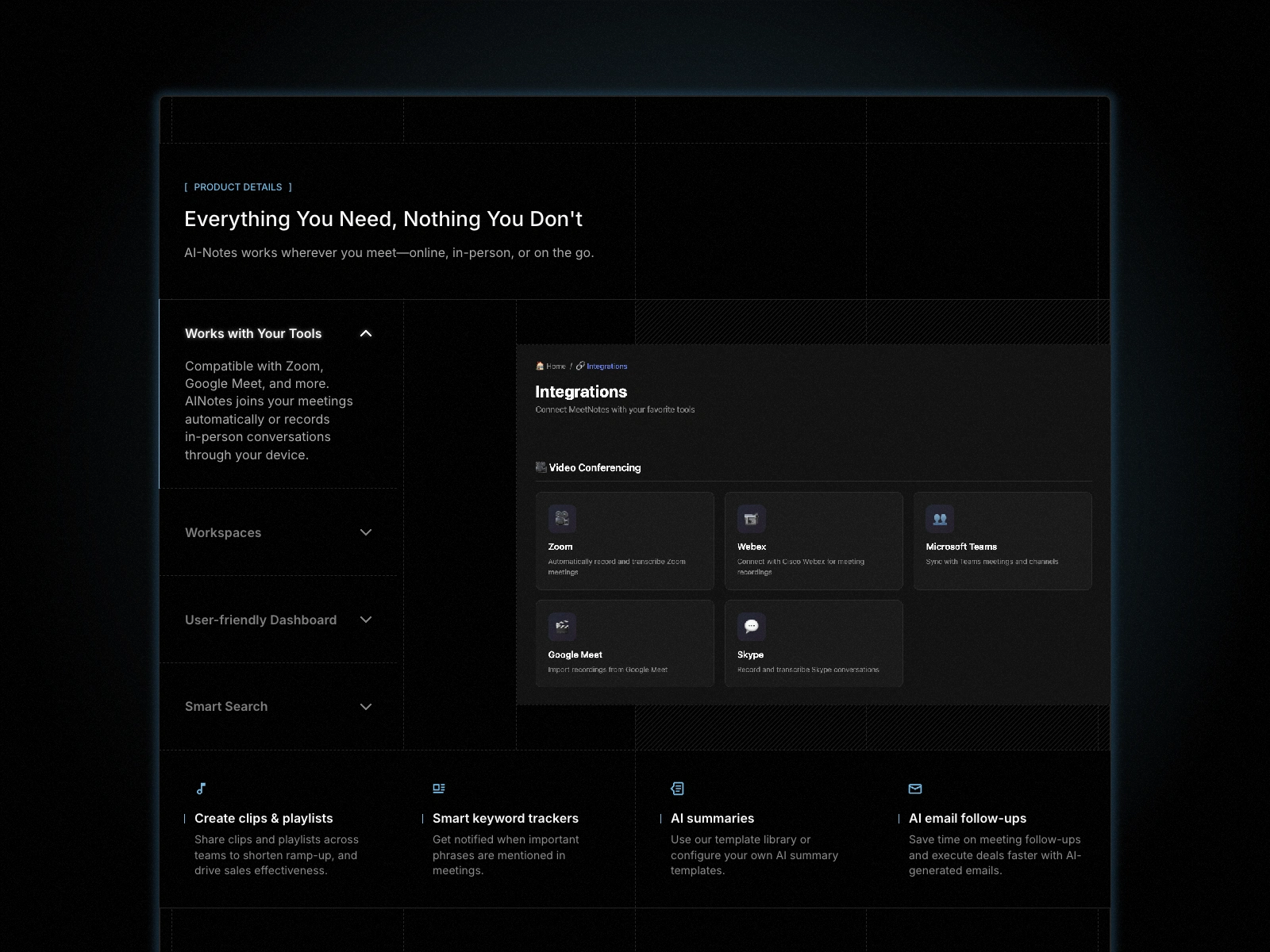Click the Webex integration icon
Screen dimensions: 1270x952
point(751,519)
